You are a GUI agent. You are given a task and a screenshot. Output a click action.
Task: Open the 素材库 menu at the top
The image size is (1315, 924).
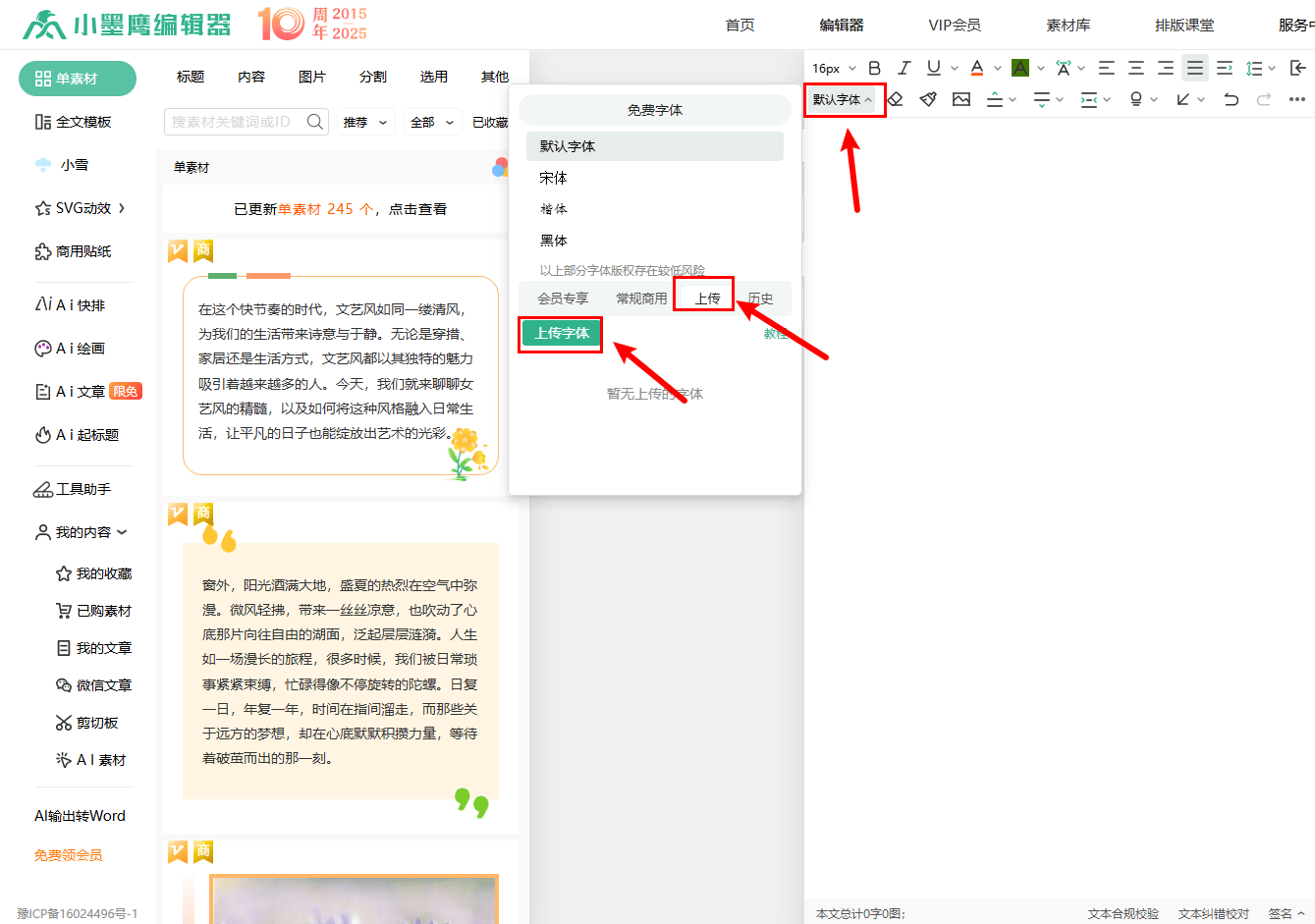click(x=1068, y=25)
